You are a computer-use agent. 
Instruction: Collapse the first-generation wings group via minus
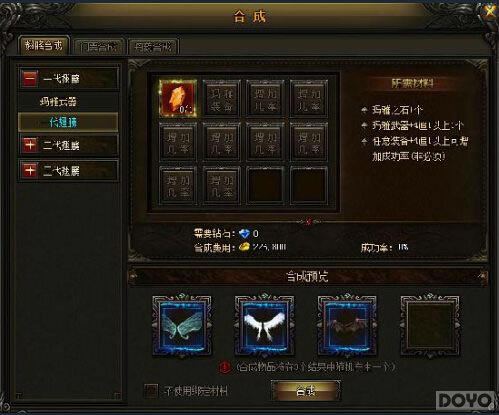click(x=30, y=78)
